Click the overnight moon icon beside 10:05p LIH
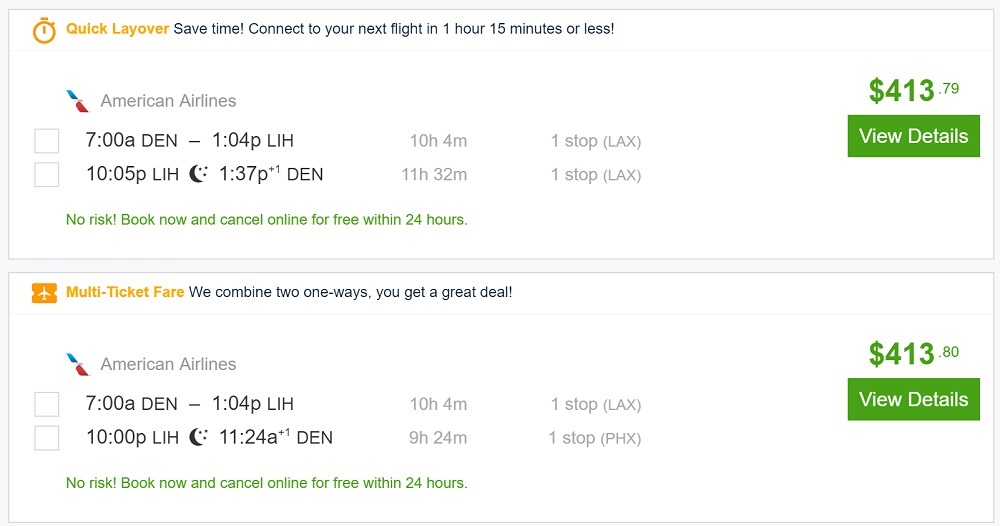 point(199,174)
